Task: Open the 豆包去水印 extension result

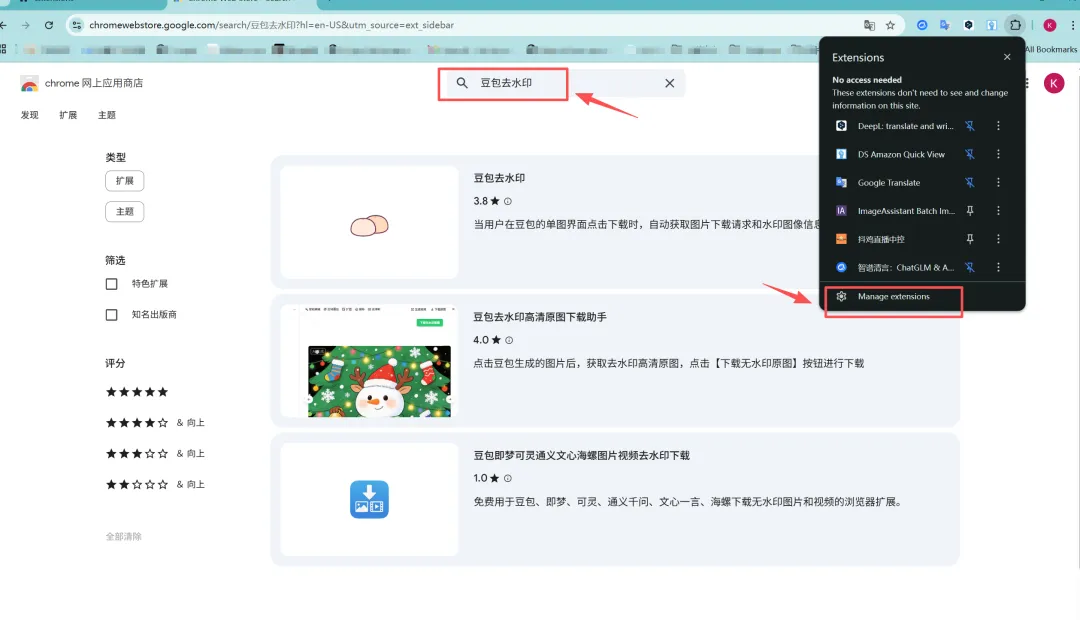Action: [499, 178]
